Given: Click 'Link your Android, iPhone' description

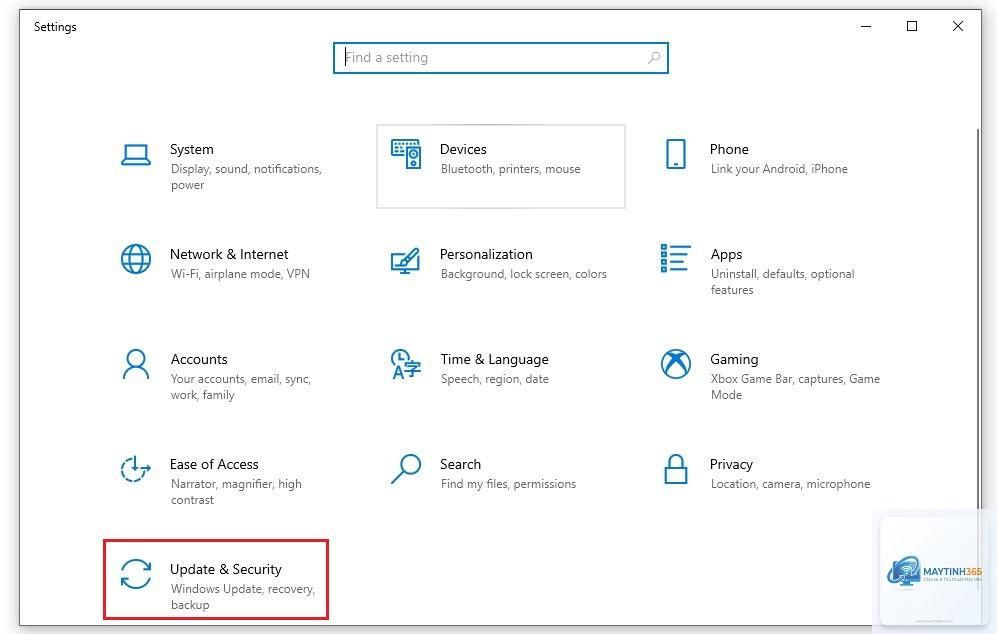Looking at the screenshot, I should point(779,169).
